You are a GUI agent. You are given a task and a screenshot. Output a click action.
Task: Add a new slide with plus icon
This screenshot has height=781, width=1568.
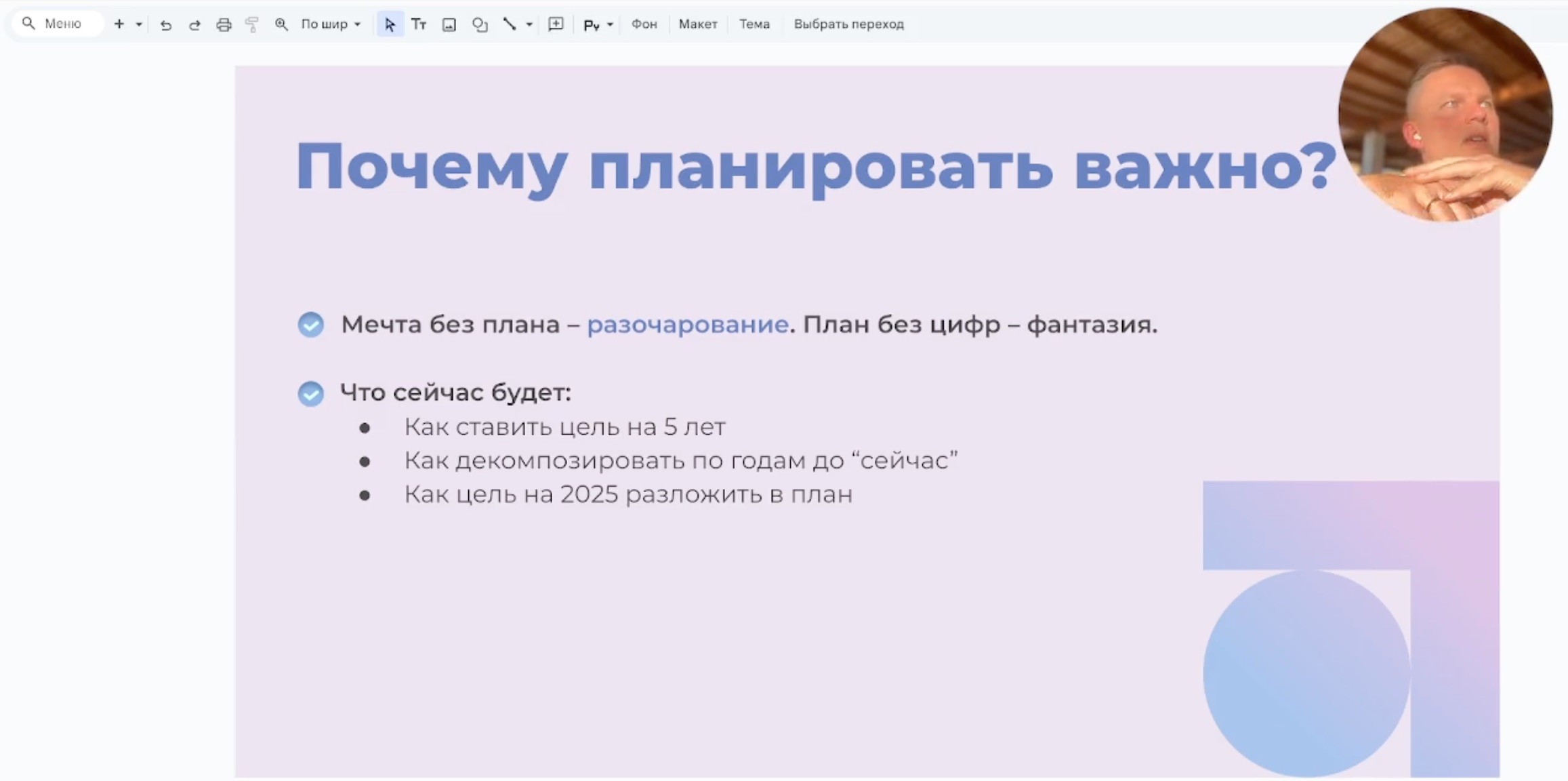click(119, 24)
